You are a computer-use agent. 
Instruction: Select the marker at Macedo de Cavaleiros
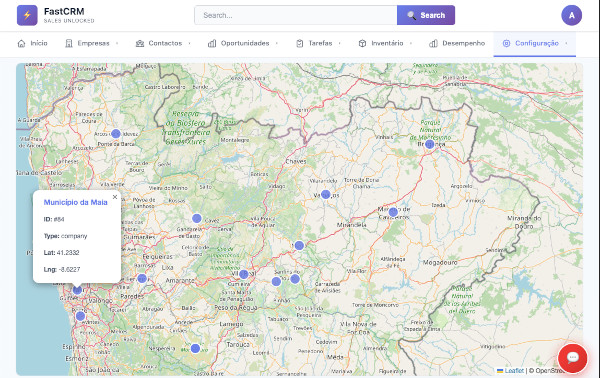coord(393,212)
